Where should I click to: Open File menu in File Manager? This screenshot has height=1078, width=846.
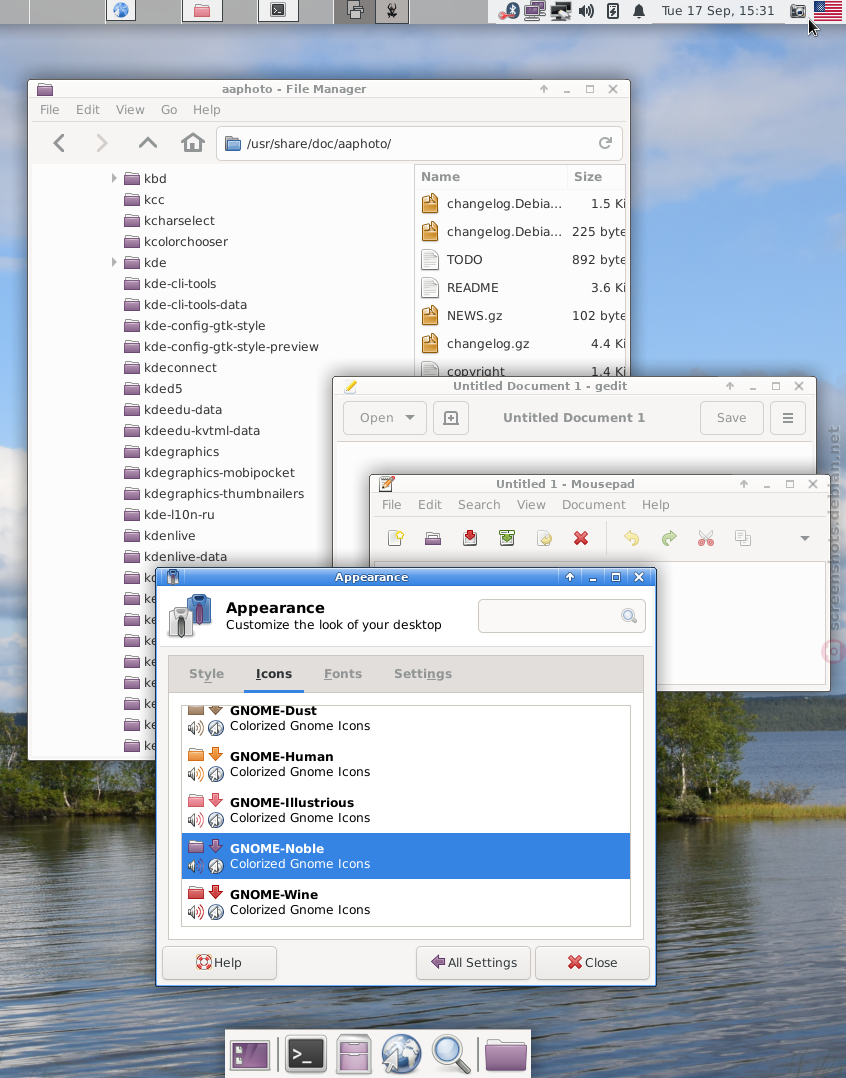click(49, 110)
